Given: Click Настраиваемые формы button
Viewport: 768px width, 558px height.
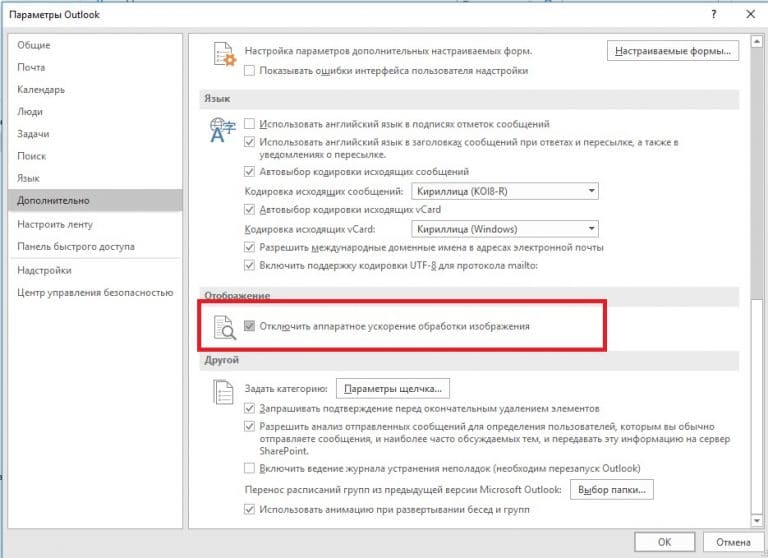Looking at the screenshot, I should pos(672,49).
